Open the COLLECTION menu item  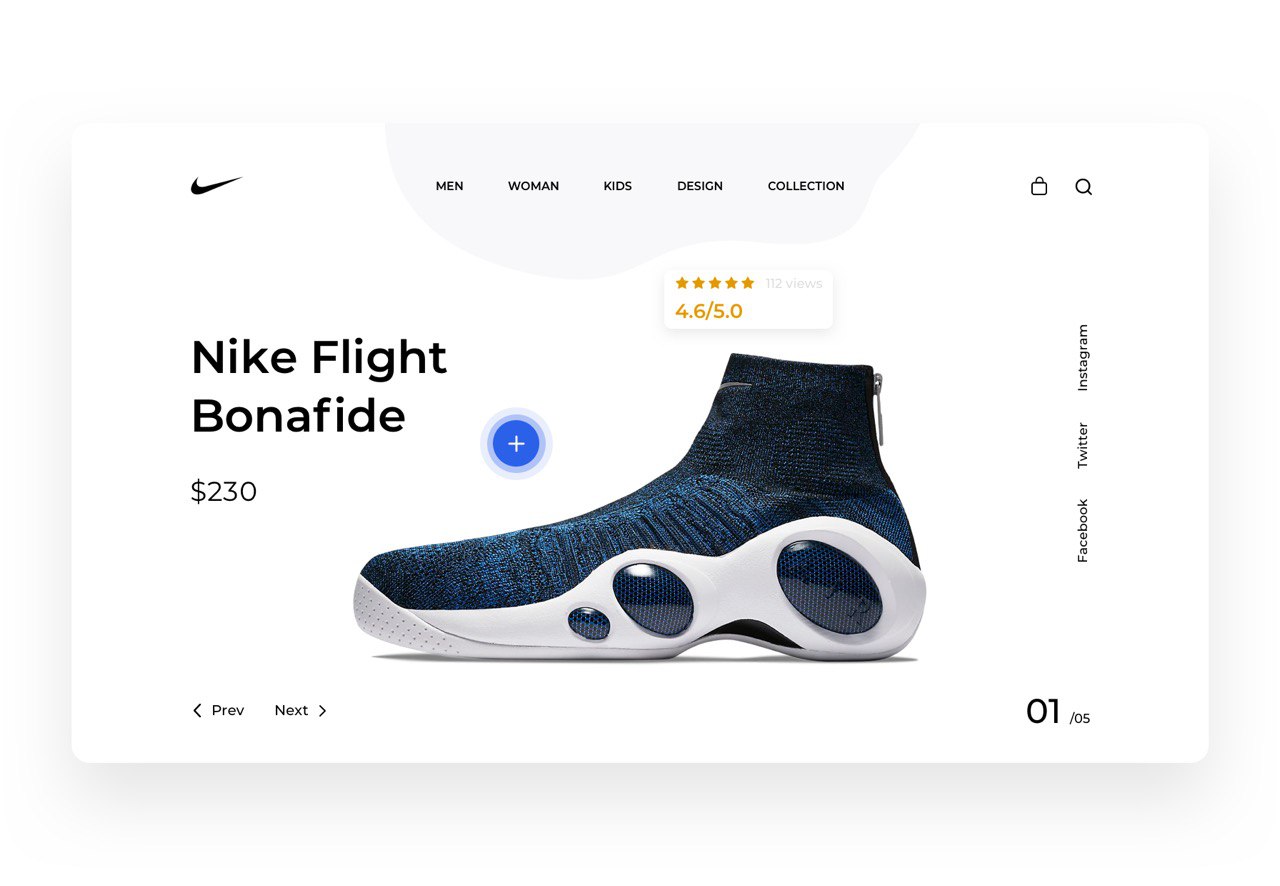pos(806,186)
